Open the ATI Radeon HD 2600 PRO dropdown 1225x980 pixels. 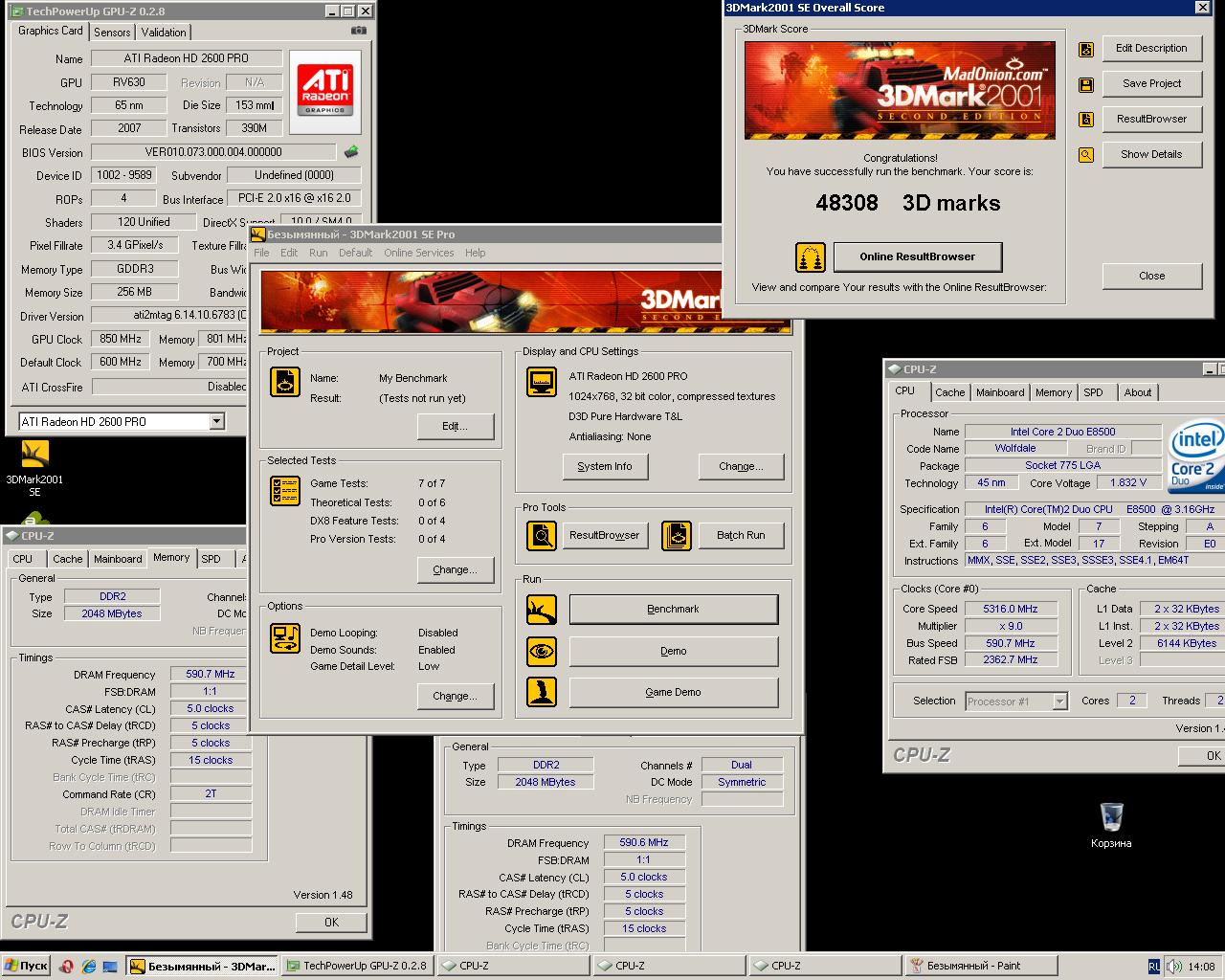point(216,421)
